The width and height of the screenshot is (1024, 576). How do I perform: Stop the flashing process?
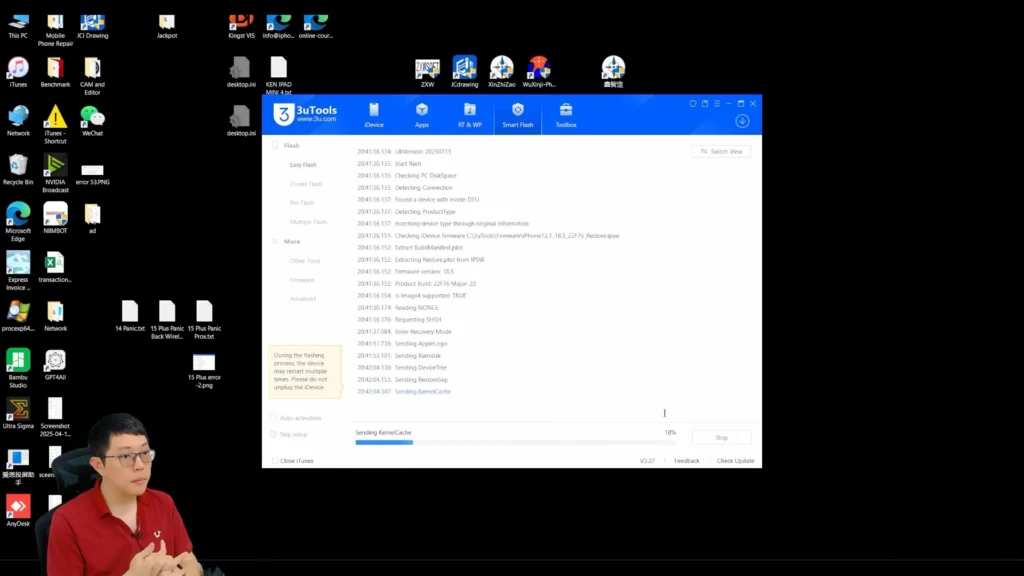pyautogui.click(x=721, y=438)
